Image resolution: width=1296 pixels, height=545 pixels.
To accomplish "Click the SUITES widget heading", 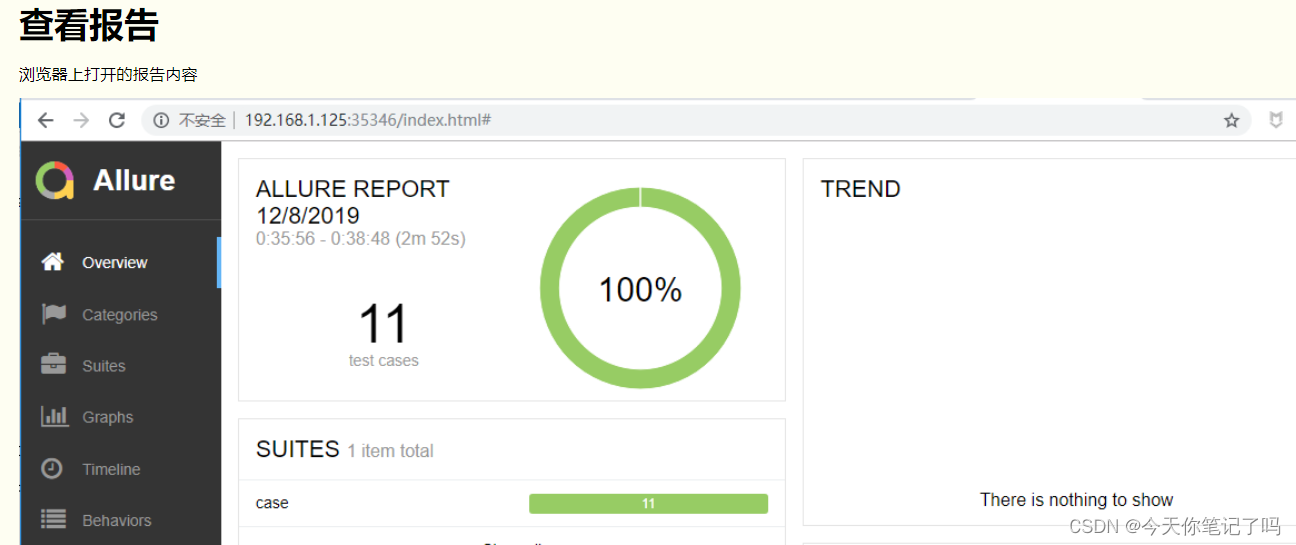I will tap(298, 449).
